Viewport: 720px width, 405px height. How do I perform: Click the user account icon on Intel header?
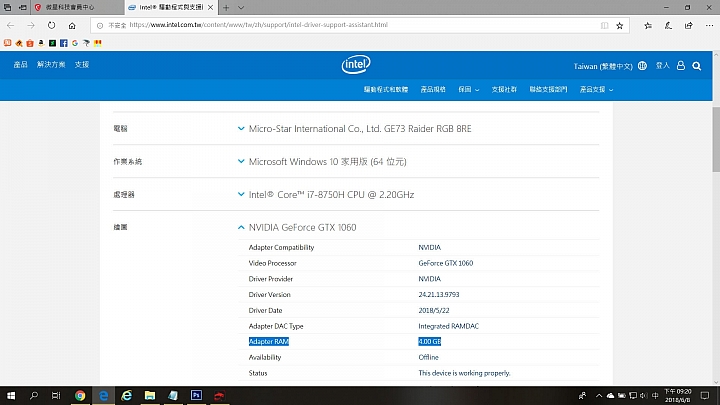(681, 66)
